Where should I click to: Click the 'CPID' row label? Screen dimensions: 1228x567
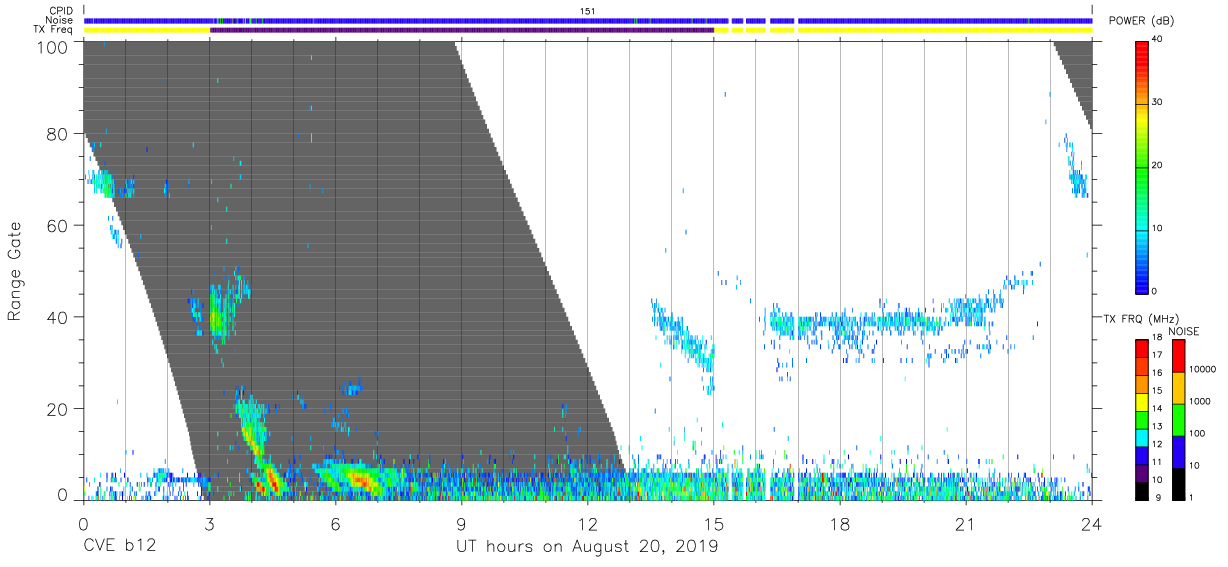[60, 10]
